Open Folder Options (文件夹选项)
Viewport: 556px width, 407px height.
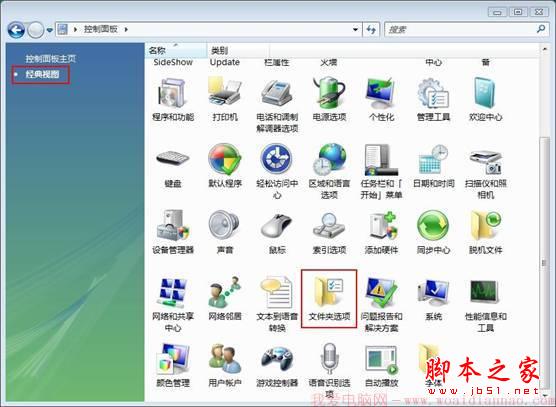pos(329,299)
